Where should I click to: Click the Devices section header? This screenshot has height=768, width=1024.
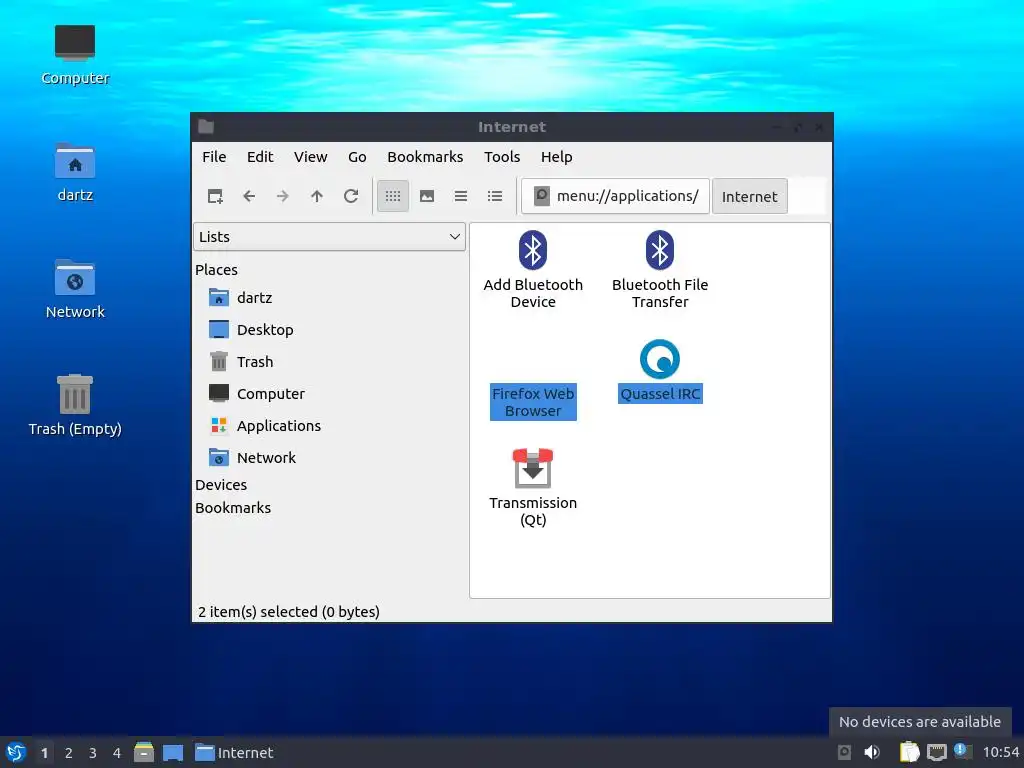[x=221, y=485]
